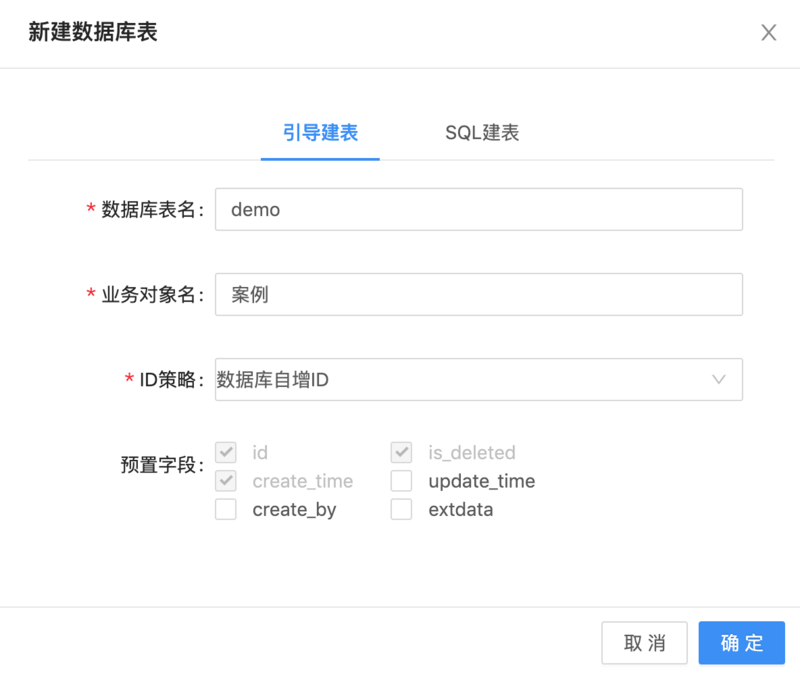Click the dropdown chevron on 数据库自增ID
This screenshot has height=678, width=800.
[718, 380]
